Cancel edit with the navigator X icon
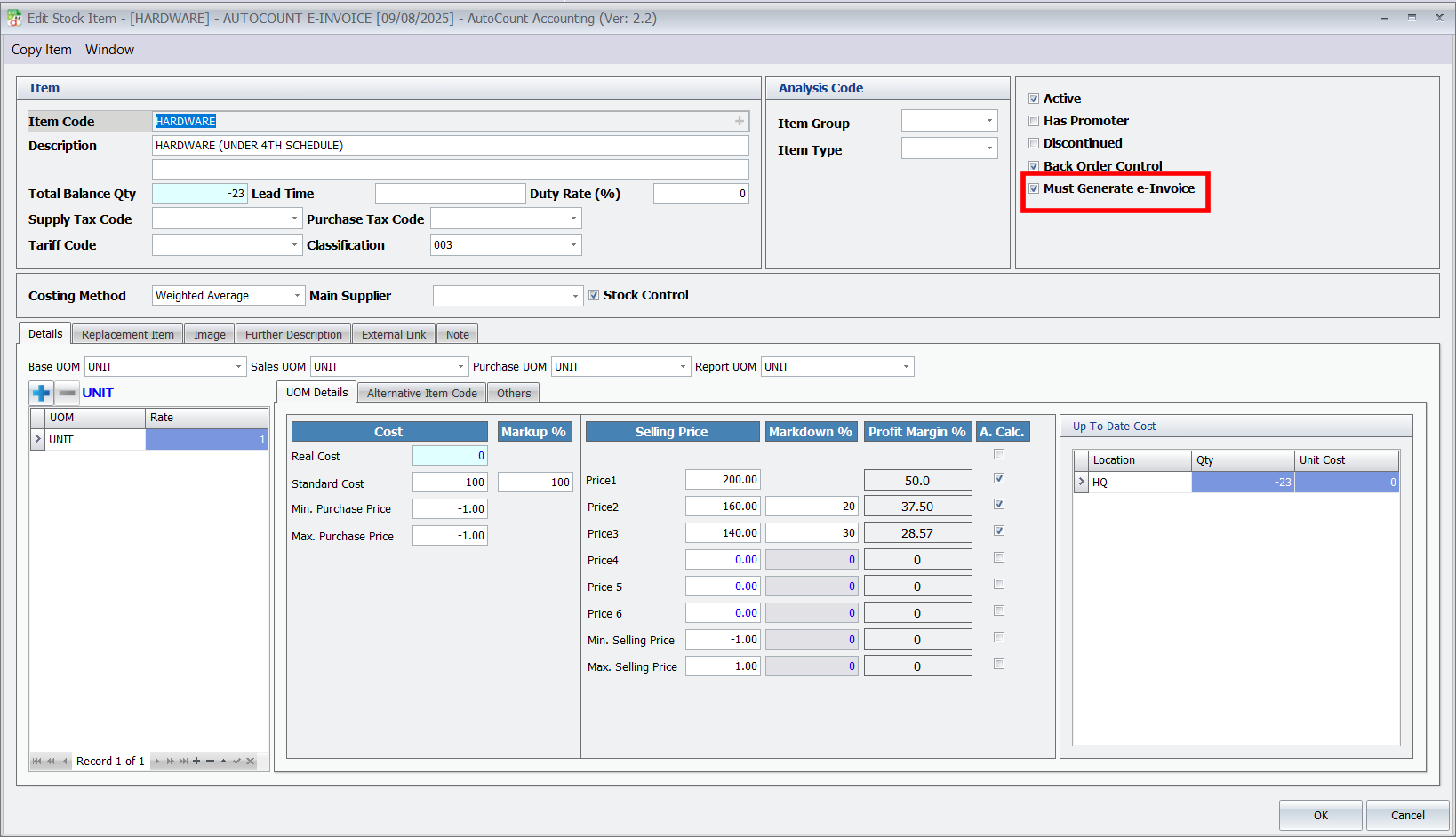Screen dimensions: 1456x838 (x=250, y=762)
